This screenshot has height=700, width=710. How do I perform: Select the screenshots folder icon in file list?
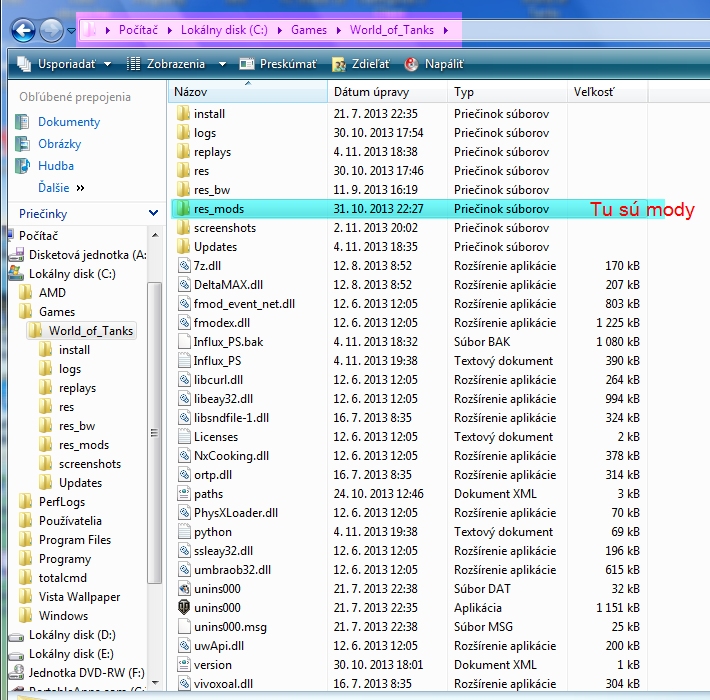tap(183, 227)
